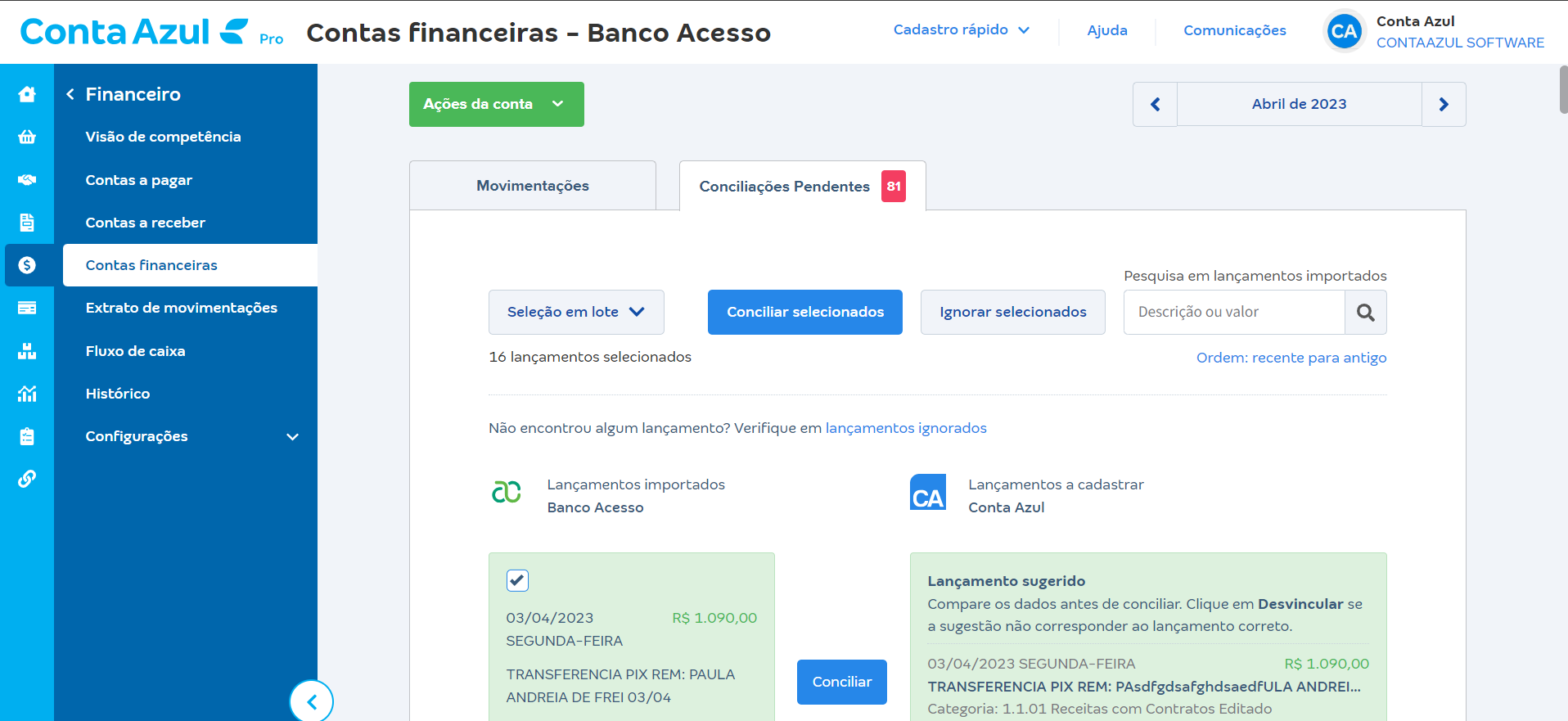The width and height of the screenshot is (1568, 721).
Task: Click the CA Conta Azul square logo
Action: [928, 492]
